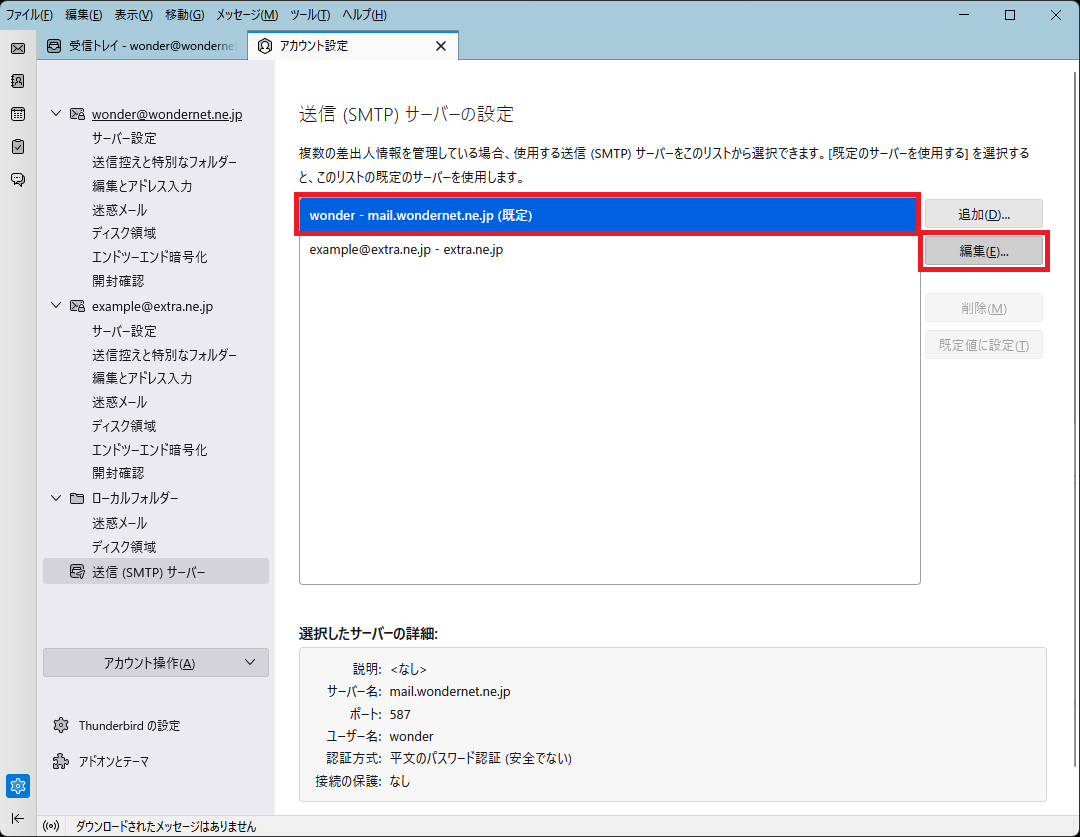Collapse the ローカルフォルダー tree
This screenshot has height=837, width=1080.
[x=56, y=498]
